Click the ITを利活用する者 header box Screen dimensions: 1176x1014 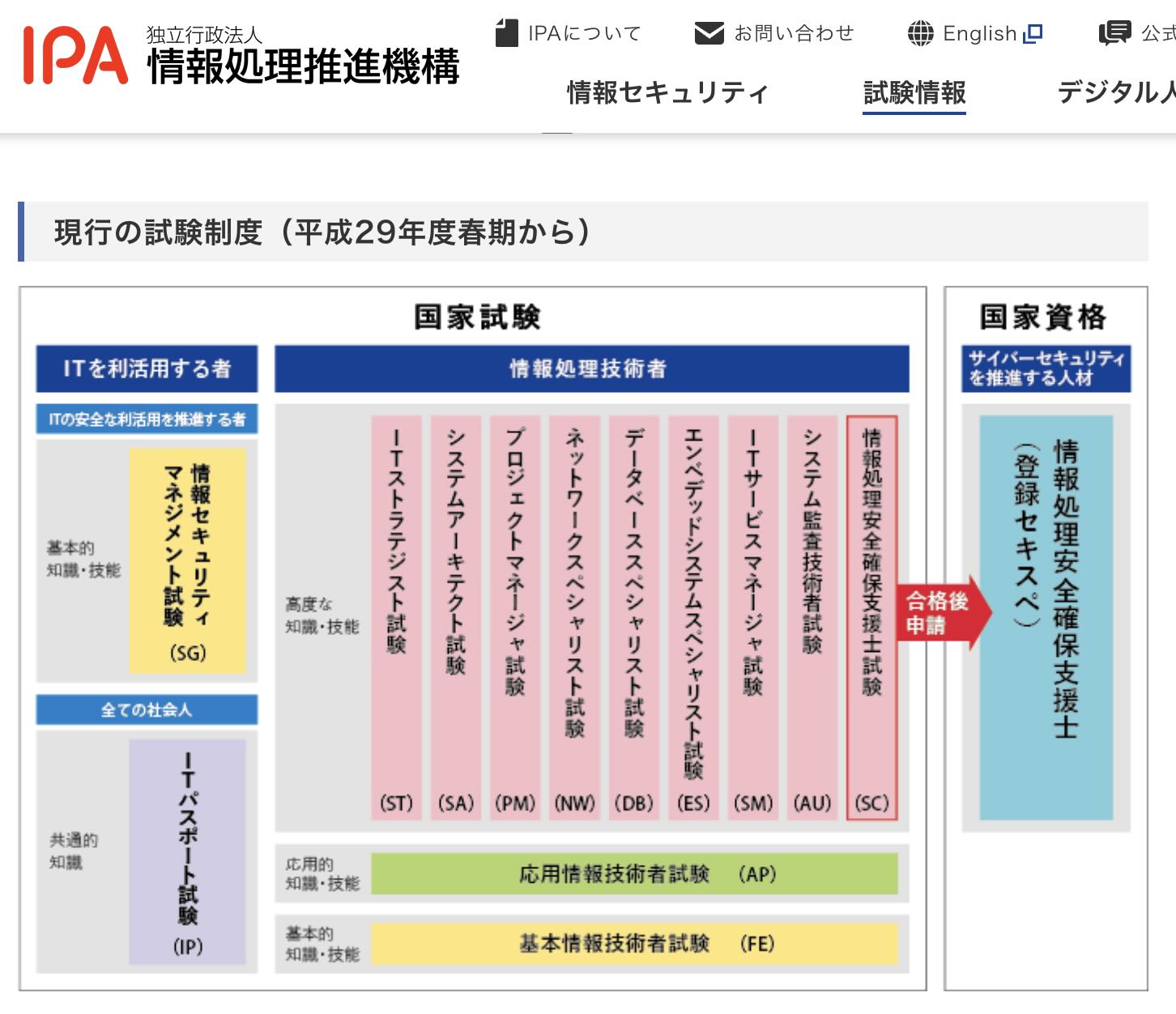[147, 369]
